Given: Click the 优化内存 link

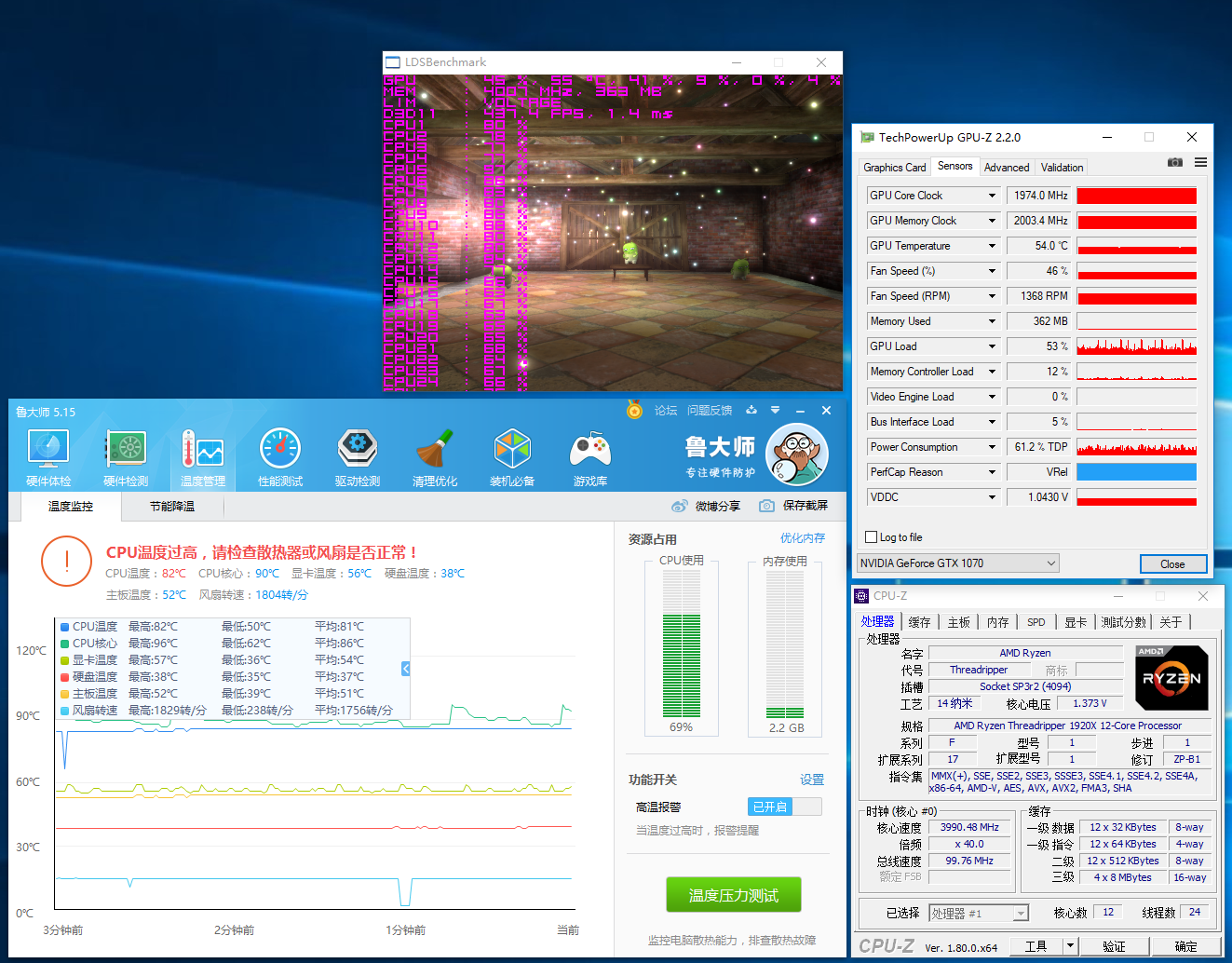Looking at the screenshot, I should (803, 538).
